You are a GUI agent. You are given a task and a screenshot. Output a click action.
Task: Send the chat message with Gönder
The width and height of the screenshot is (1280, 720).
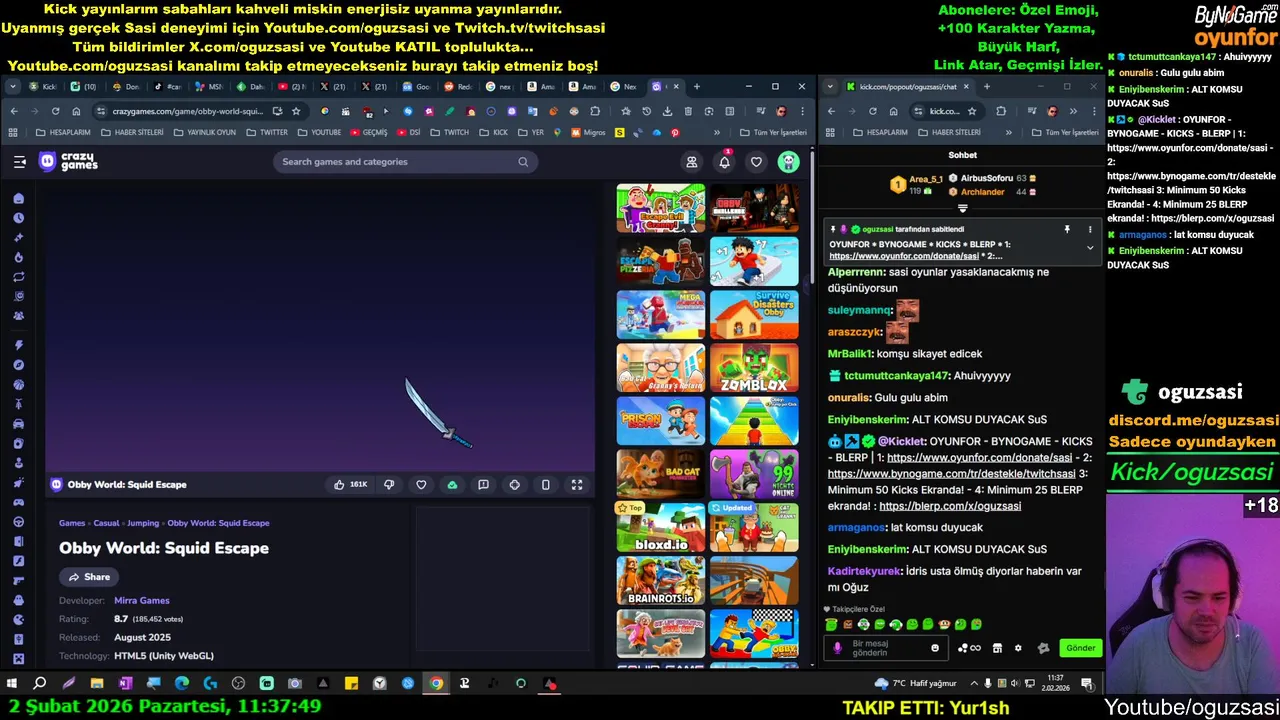click(1080, 648)
